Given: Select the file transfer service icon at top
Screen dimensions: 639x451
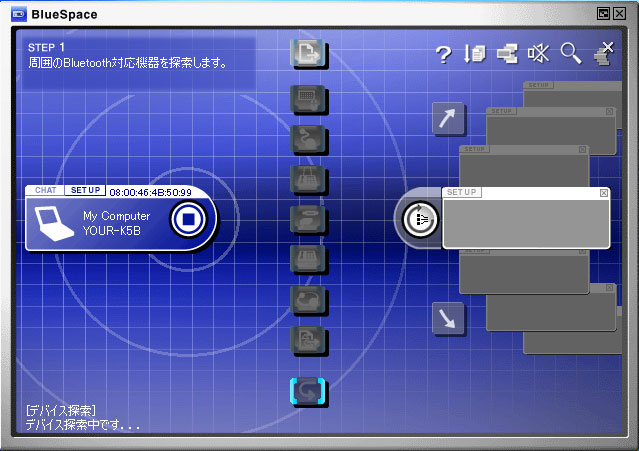Looking at the screenshot, I should click(x=304, y=54).
